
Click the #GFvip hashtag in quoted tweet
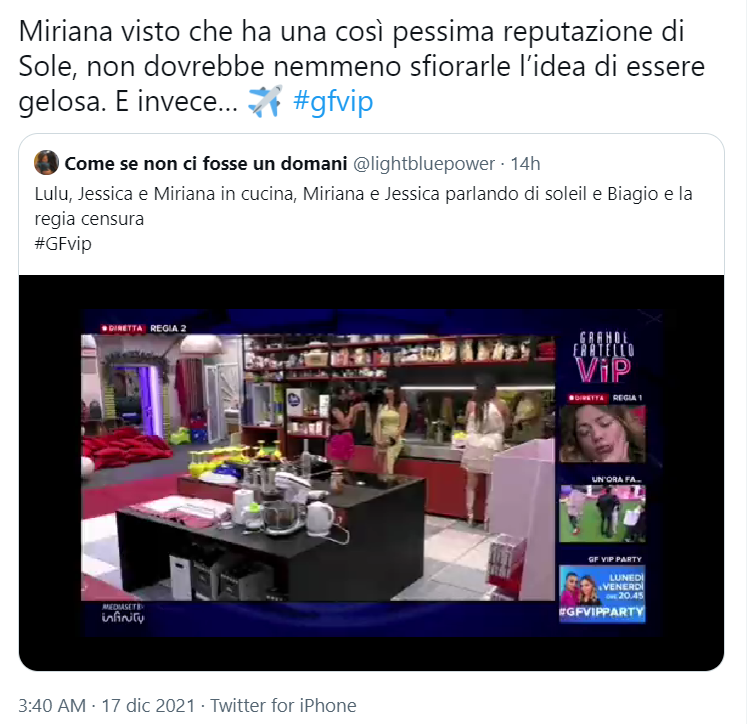coord(63,244)
